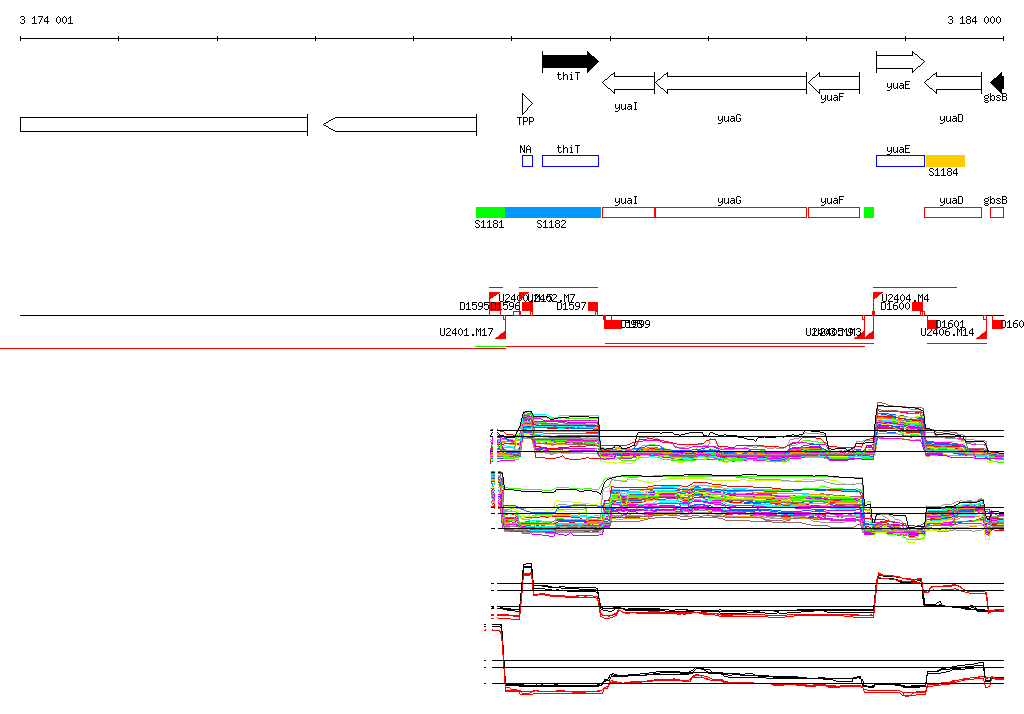Select the yuaE gene arrow

pyautogui.click(x=901, y=62)
